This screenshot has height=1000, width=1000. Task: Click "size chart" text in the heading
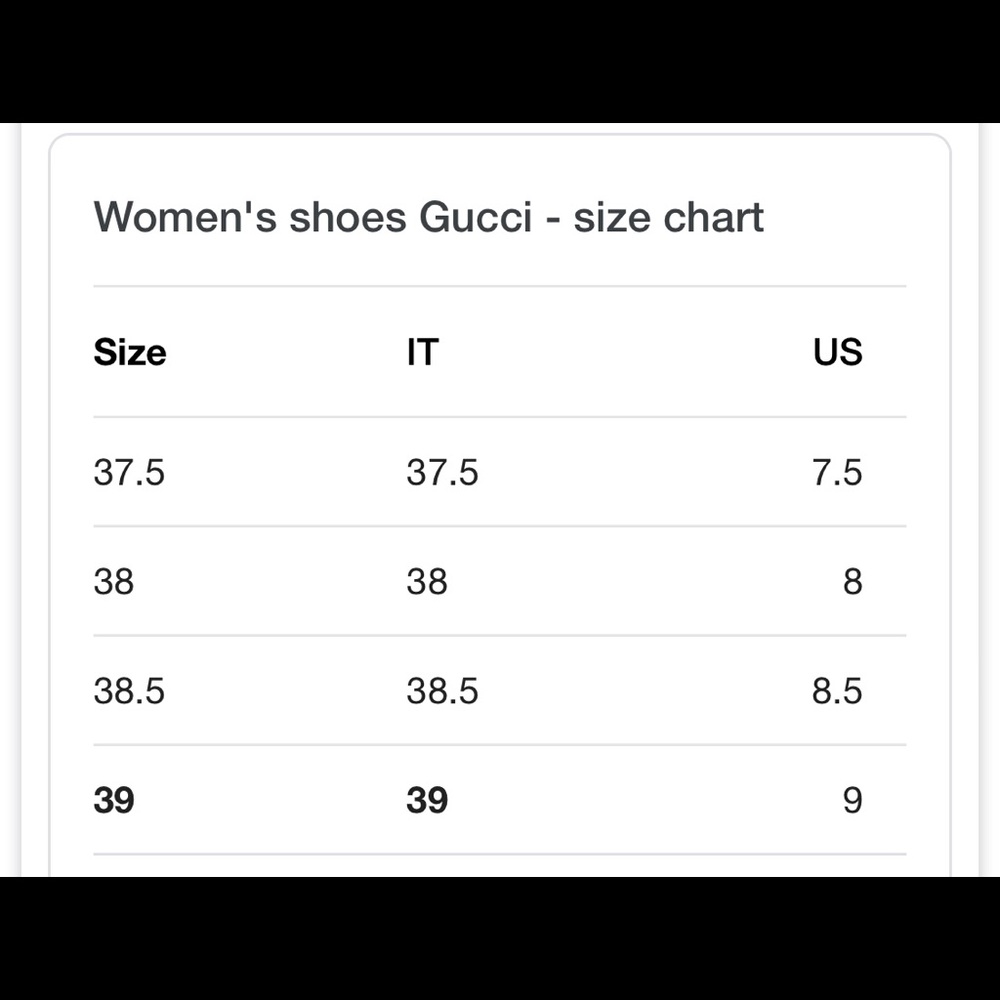tap(668, 217)
